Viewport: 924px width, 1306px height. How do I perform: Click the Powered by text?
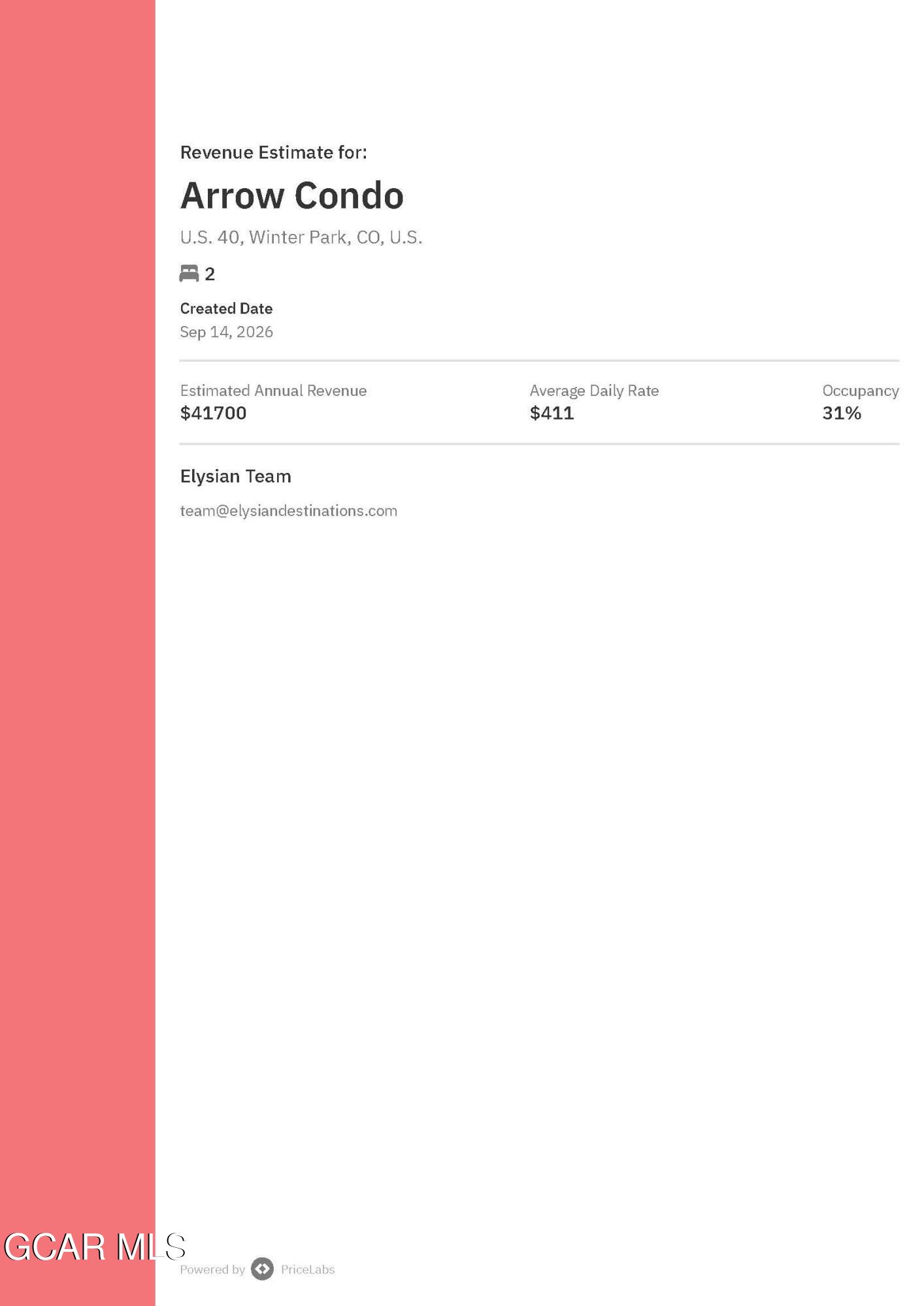(212, 1269)
